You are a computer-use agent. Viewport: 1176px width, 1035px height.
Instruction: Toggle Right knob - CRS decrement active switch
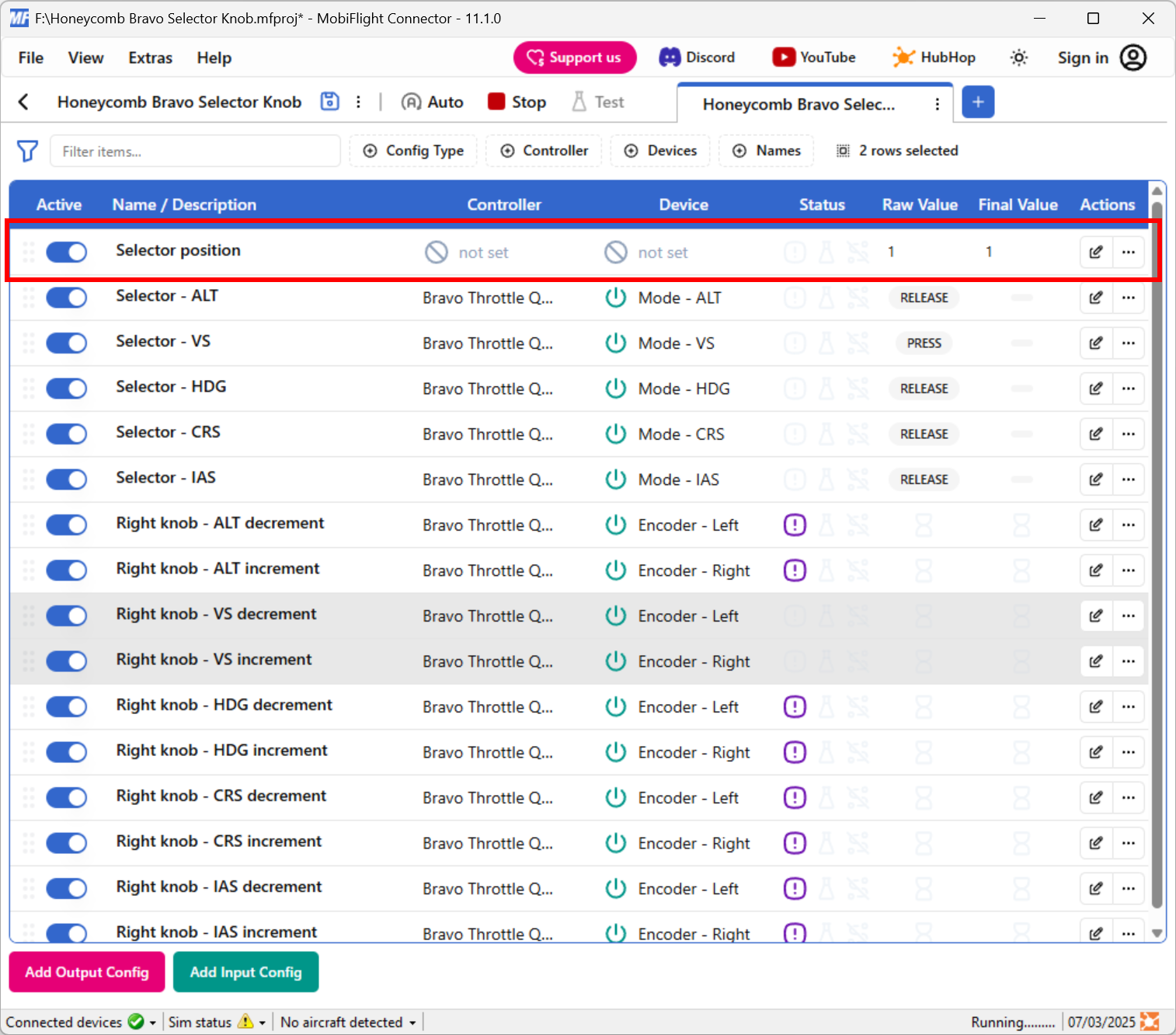click(66, 797)
